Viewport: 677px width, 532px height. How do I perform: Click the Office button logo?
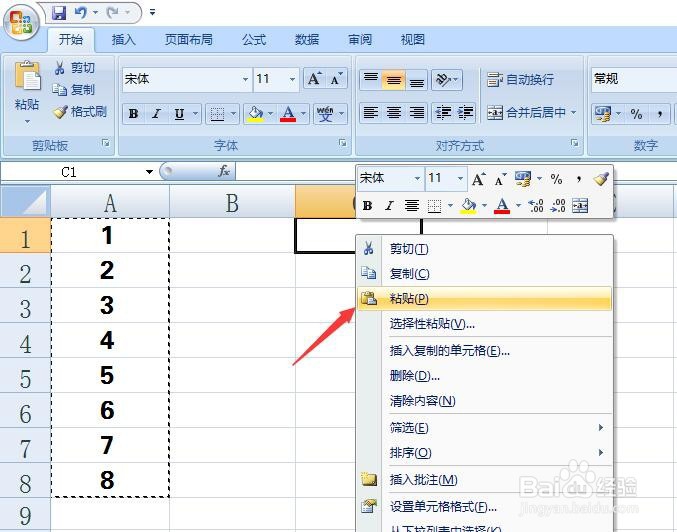tap(21, 22)
